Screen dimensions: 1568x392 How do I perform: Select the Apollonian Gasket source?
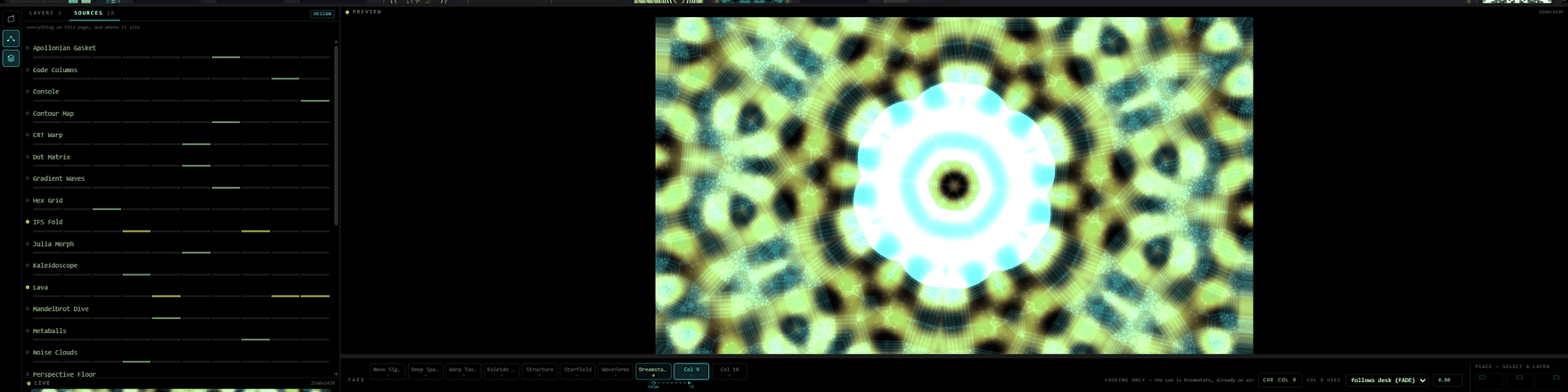[64, 48]
